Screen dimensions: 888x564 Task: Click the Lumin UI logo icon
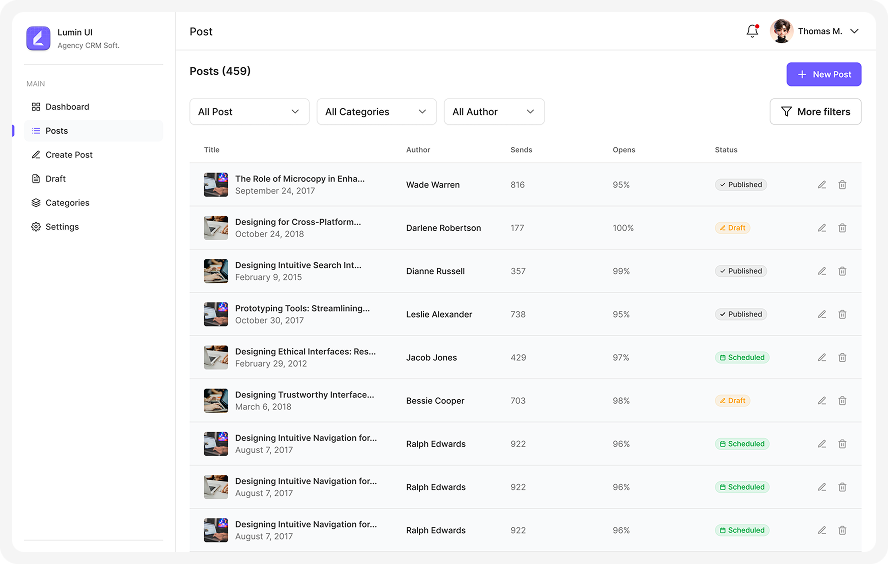tap(38, 39)
